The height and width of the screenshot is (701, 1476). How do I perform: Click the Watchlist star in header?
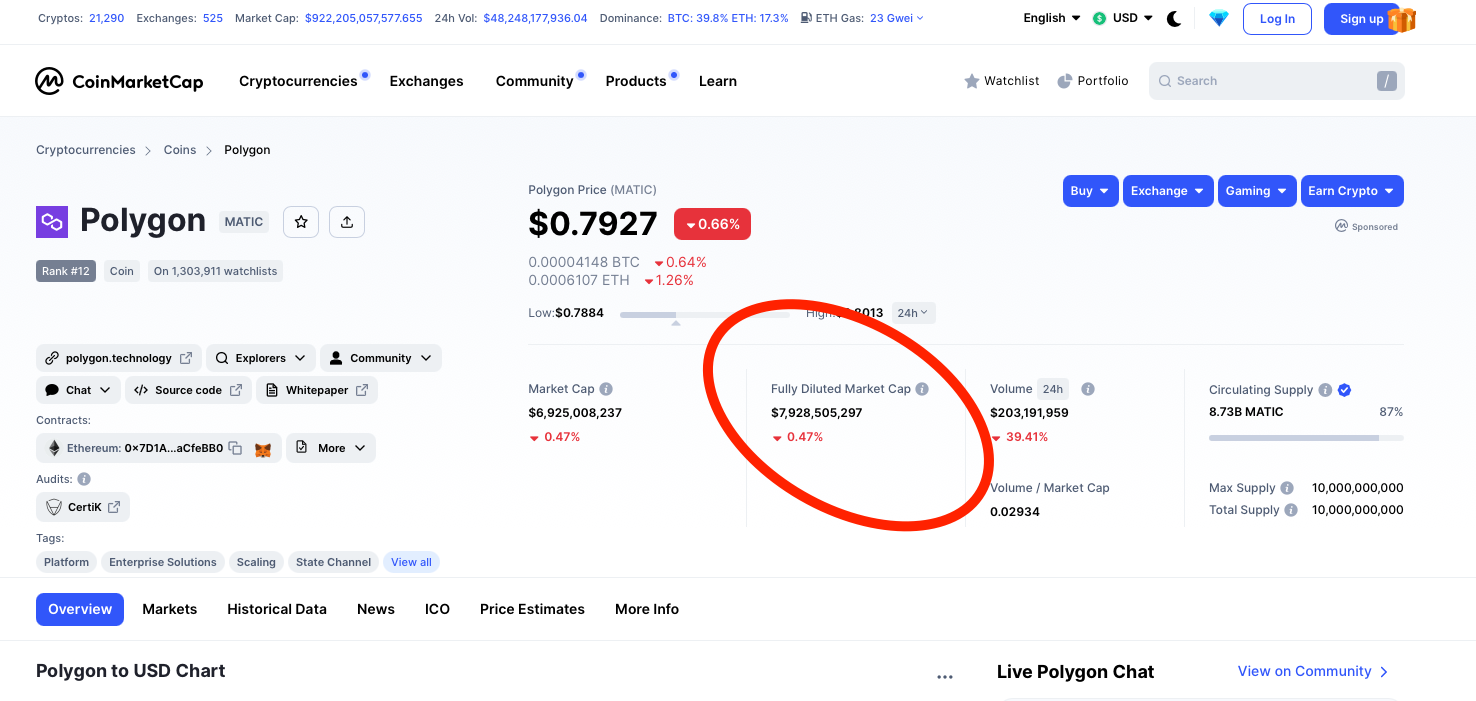point(971,81)
